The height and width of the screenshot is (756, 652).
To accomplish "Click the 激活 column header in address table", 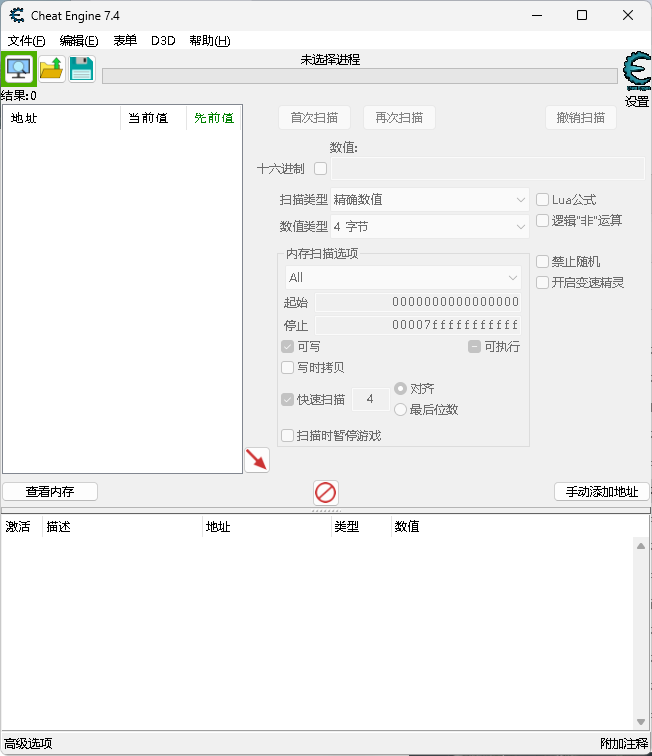I will (22, 526).
